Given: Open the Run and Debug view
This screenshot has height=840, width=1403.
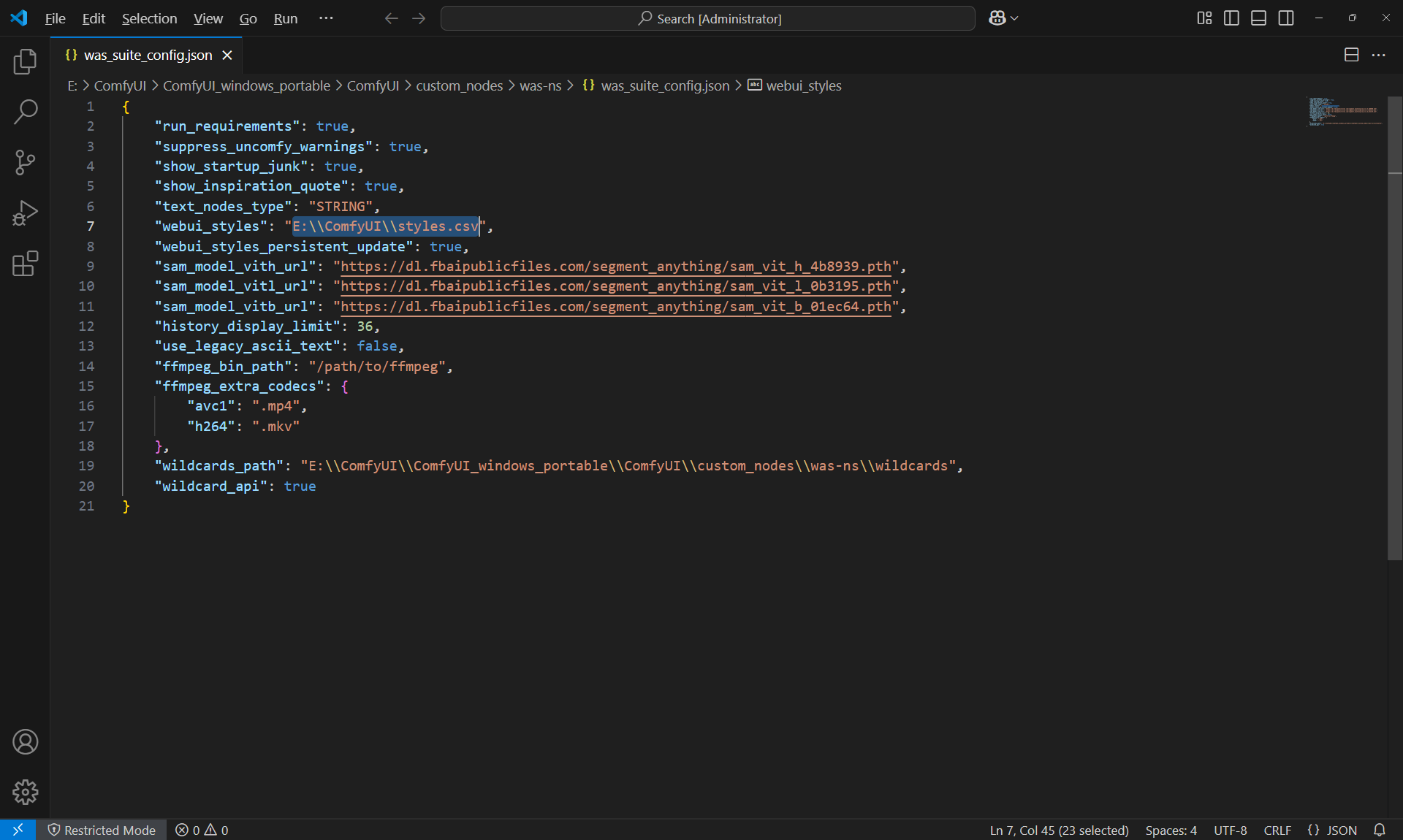Looking at the screenshot, I should point(25,213).
